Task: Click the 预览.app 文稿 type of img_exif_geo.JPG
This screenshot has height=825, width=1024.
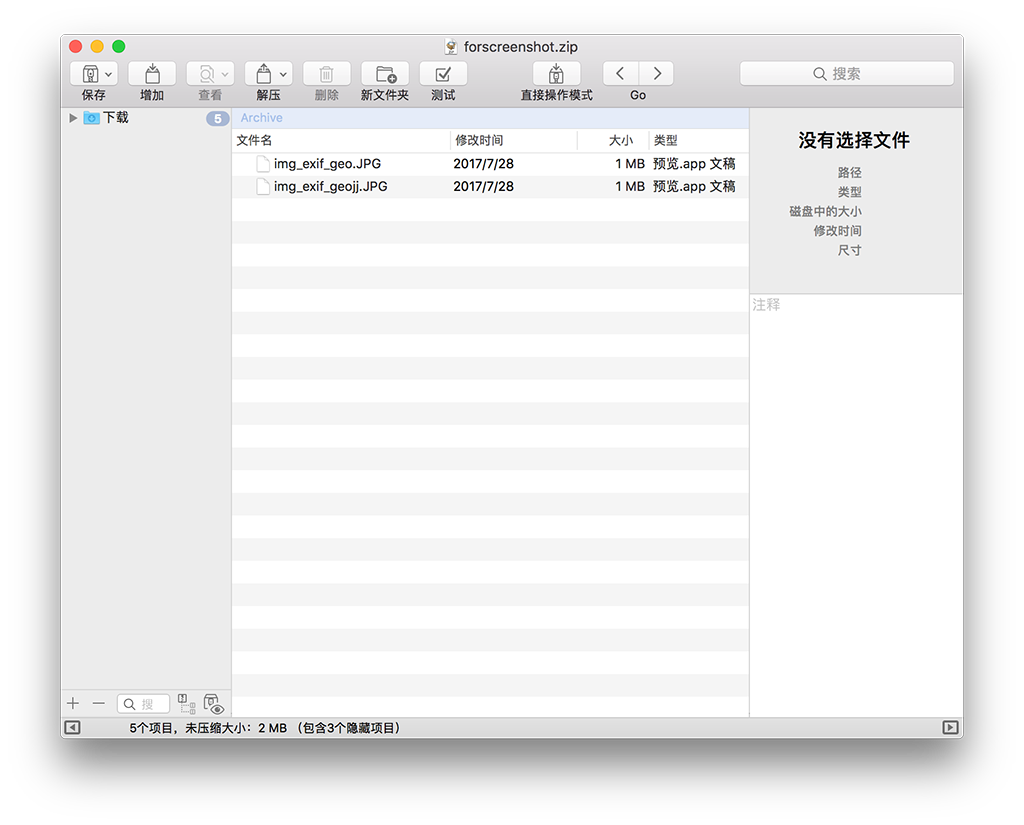Action: pos(694,164)
